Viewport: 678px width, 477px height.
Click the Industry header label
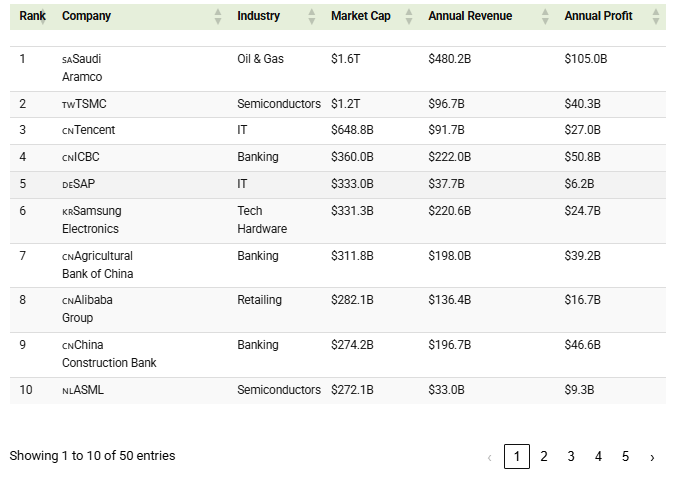click(x=259, y=16)
